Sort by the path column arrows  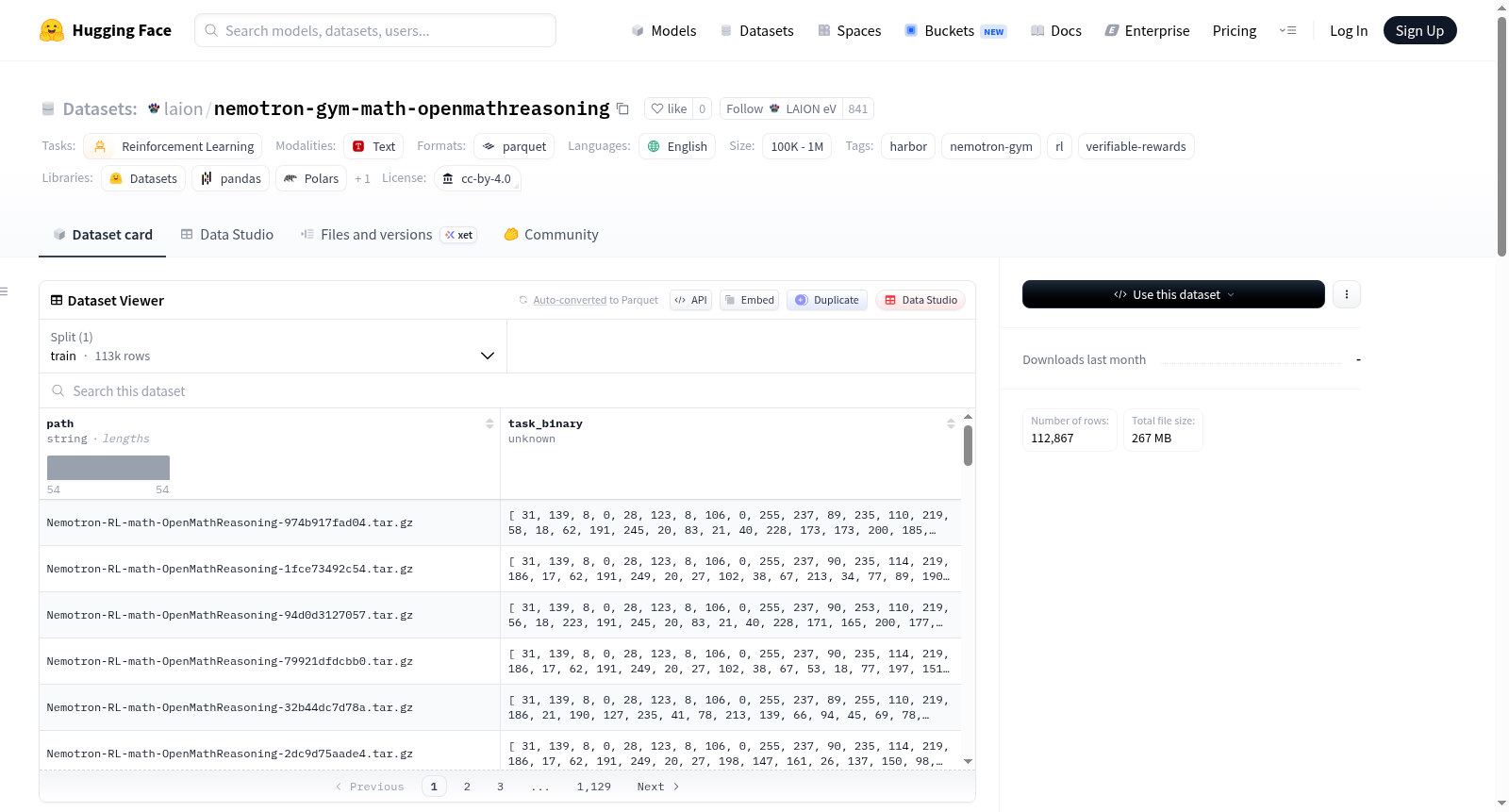(489, 423)
